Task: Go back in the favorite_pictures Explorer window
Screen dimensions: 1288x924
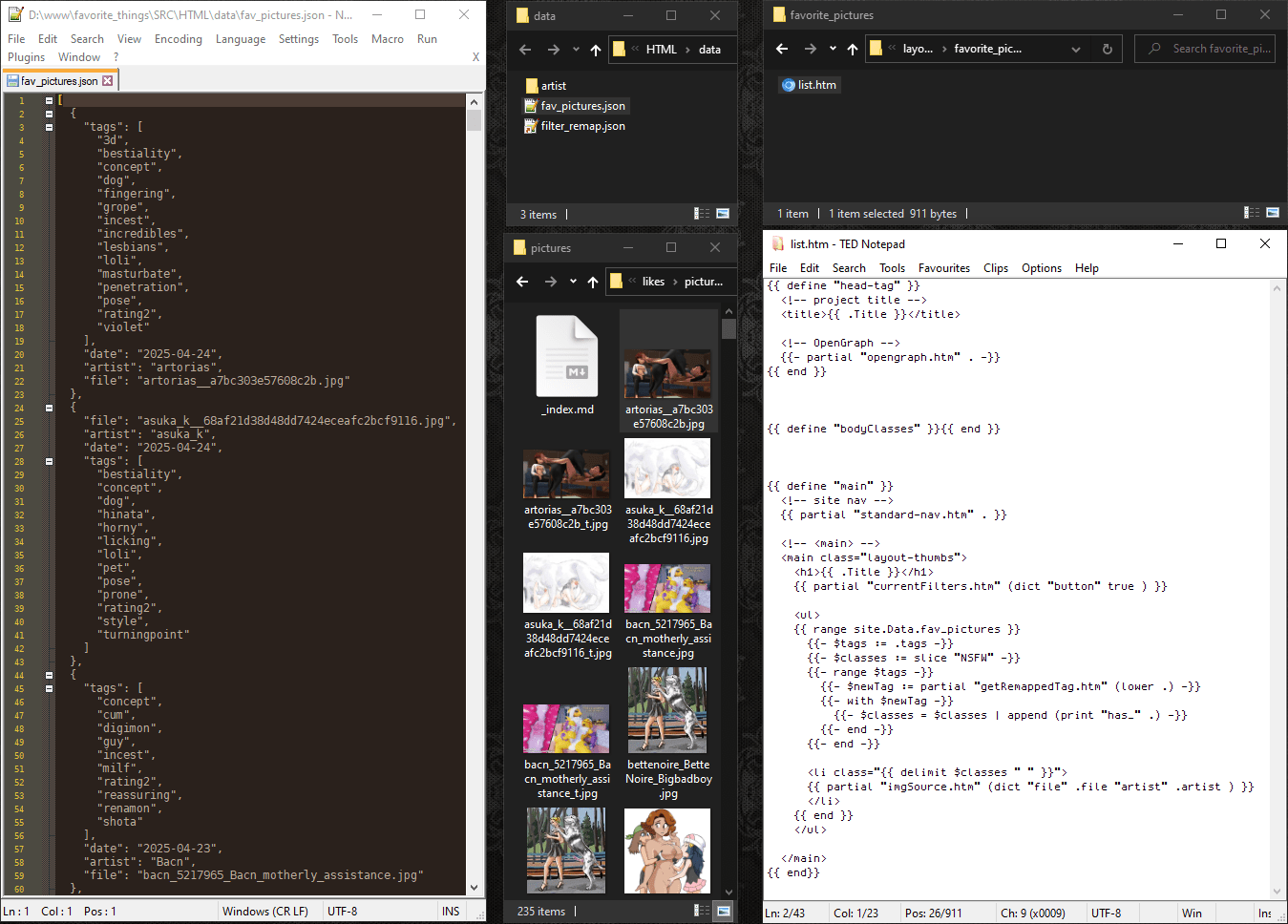Action: [782, 49]
